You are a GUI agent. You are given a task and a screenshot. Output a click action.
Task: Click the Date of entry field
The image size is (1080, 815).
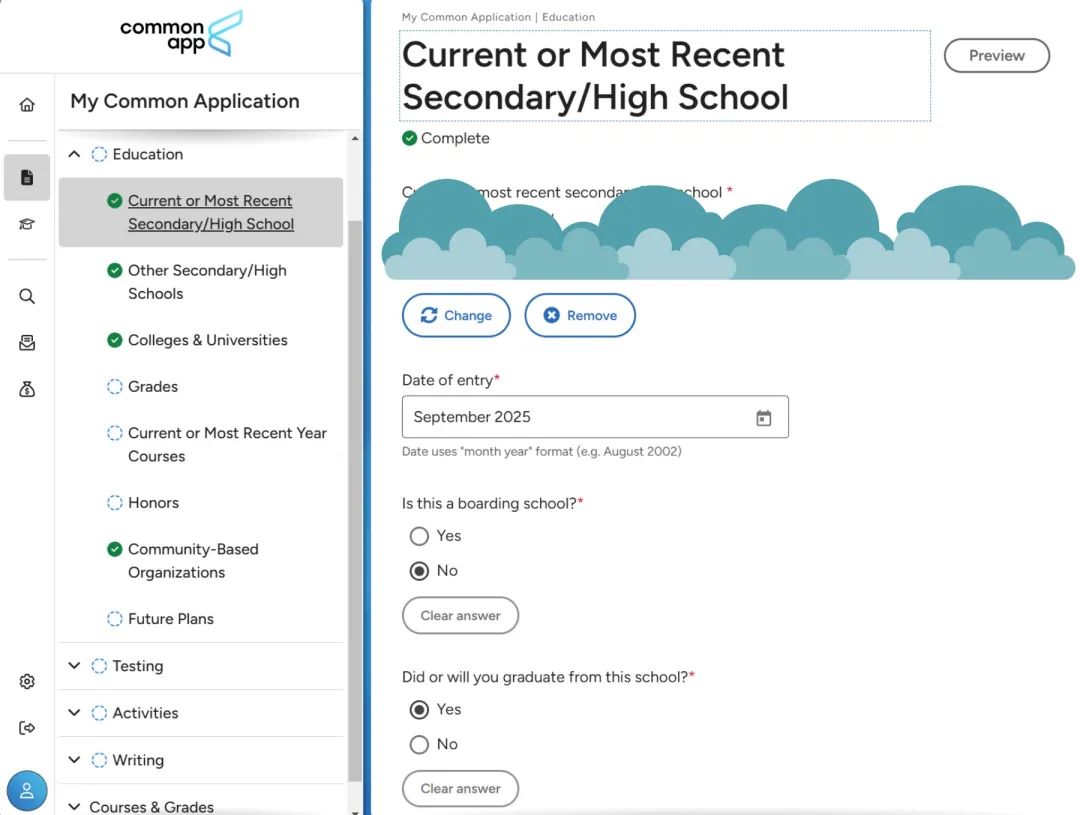tap(595, 417)
